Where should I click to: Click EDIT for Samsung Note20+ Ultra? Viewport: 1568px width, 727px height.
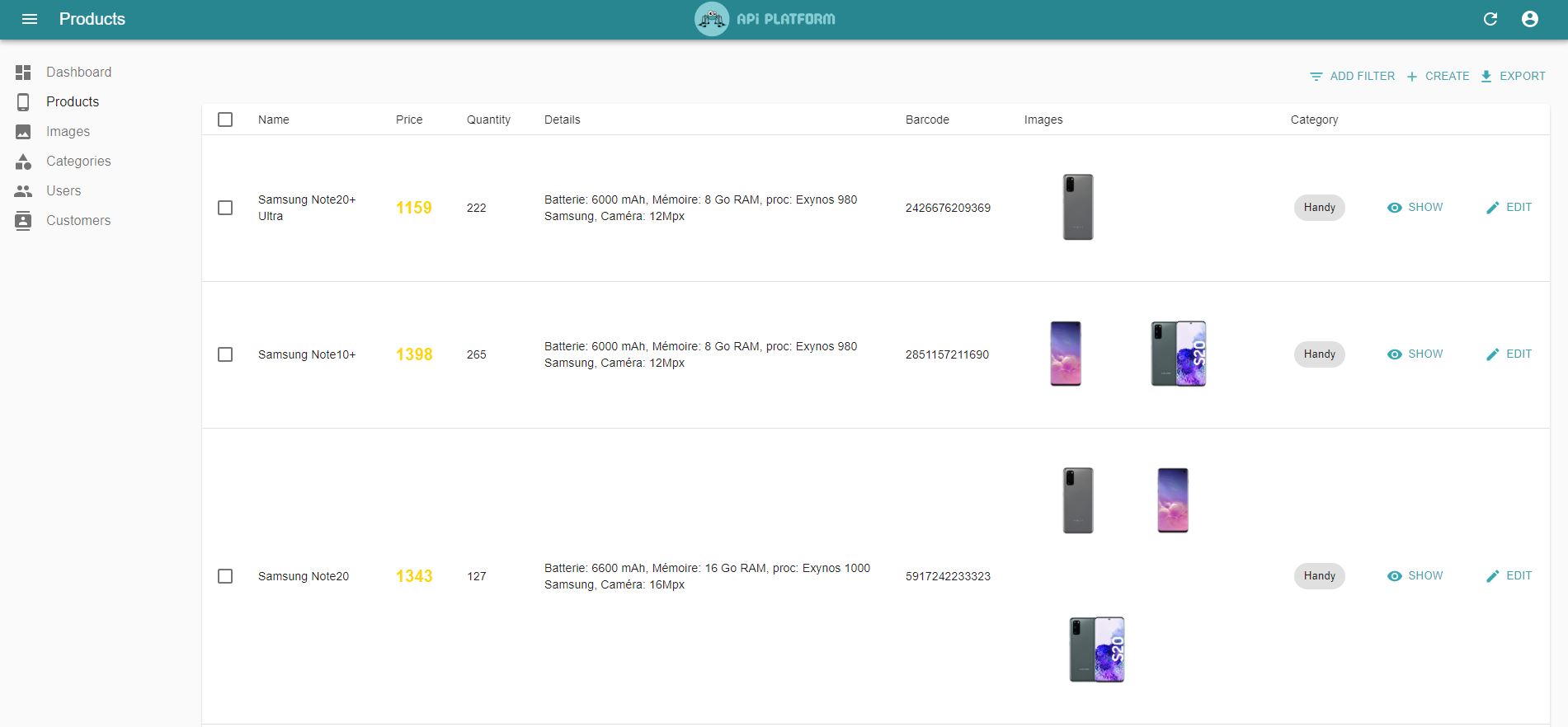pyautogui.click(x=1509, y=208)
